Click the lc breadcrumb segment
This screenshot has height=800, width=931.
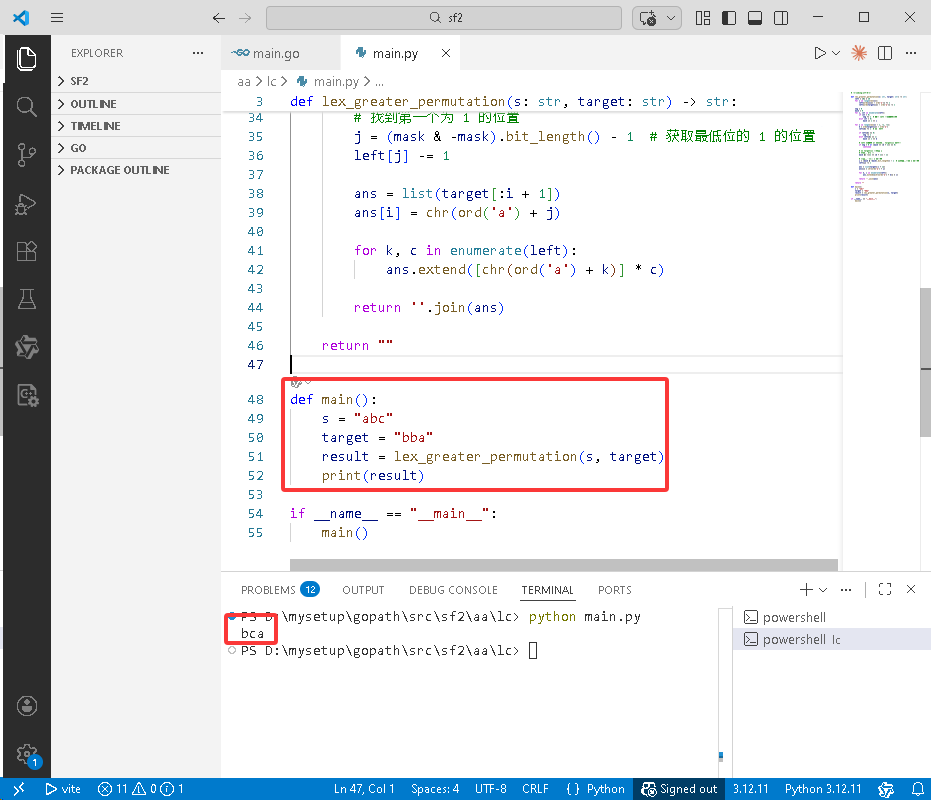pos(271,81)
